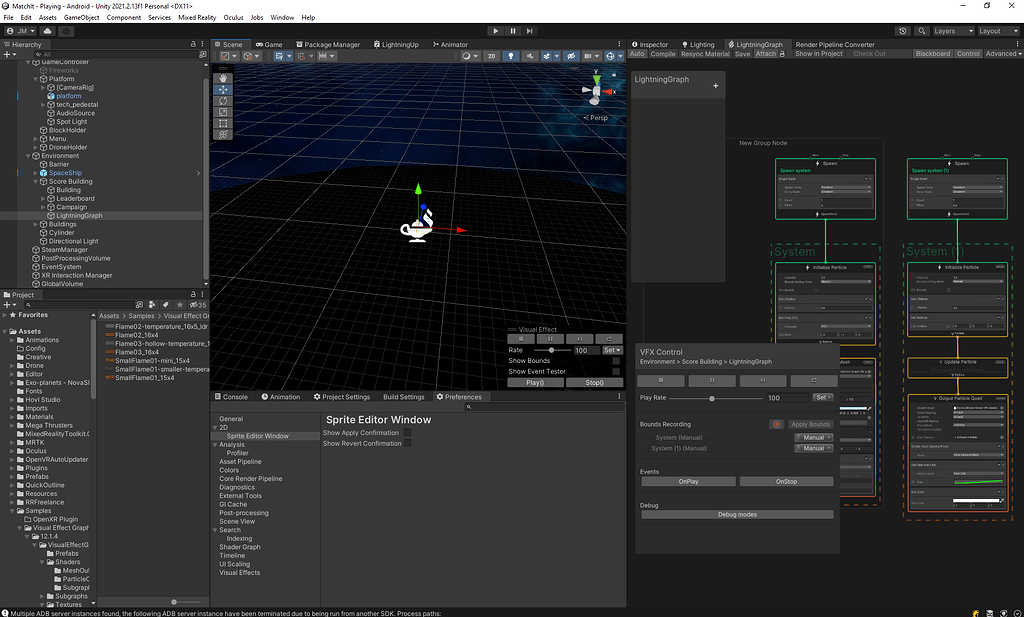Click the OnPlay event button in VFX Control
1024x617 pixels.
[688, 481]
